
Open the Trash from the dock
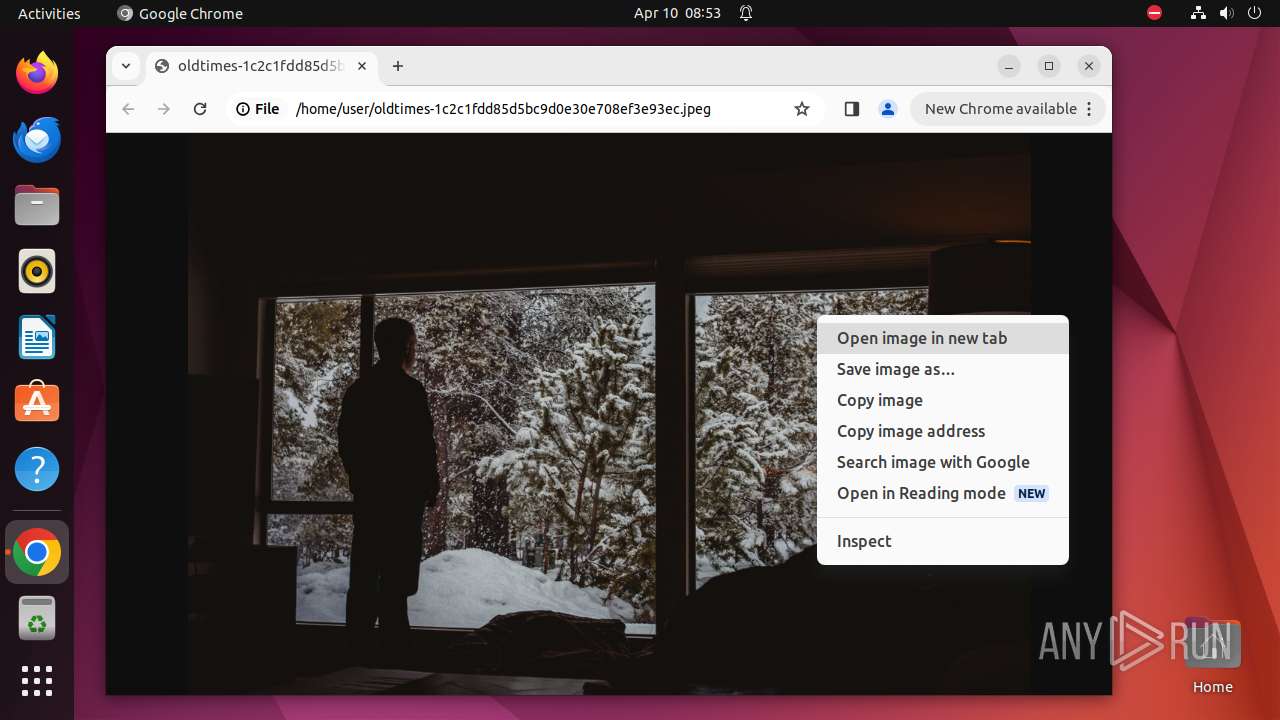point(37,618)
